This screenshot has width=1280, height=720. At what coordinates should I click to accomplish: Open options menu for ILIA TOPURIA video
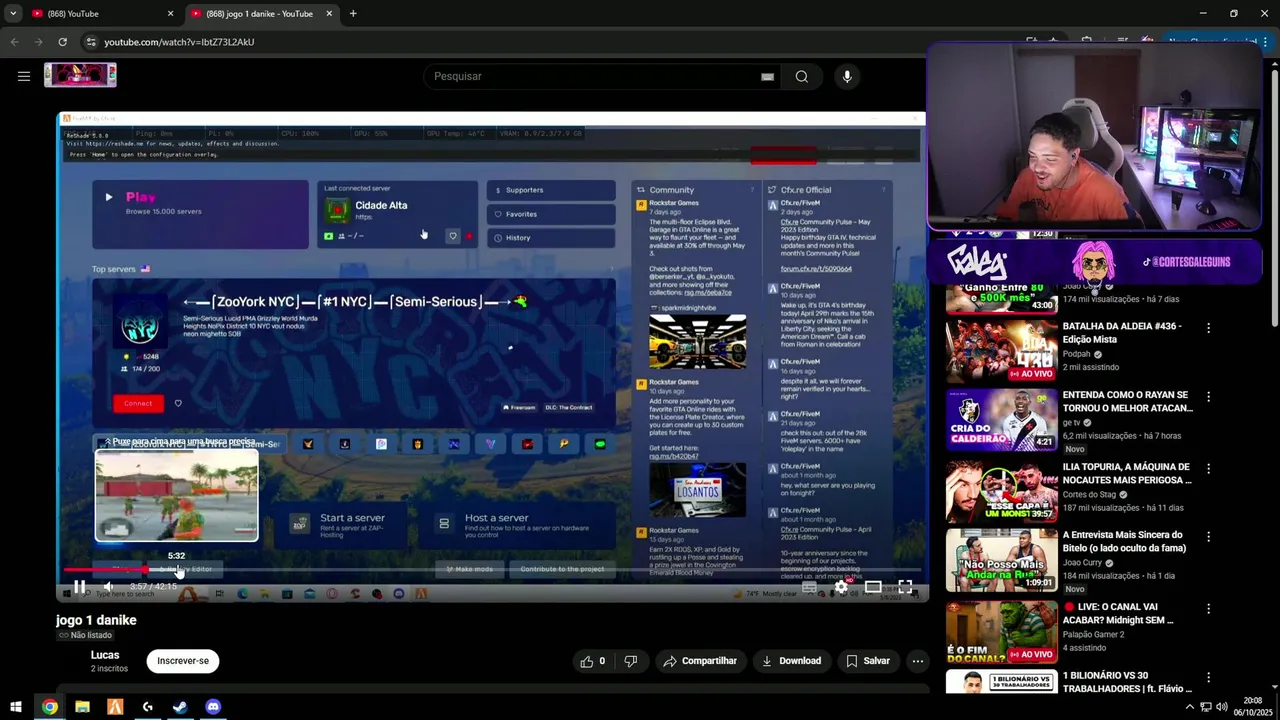(x=1208, y=468)
